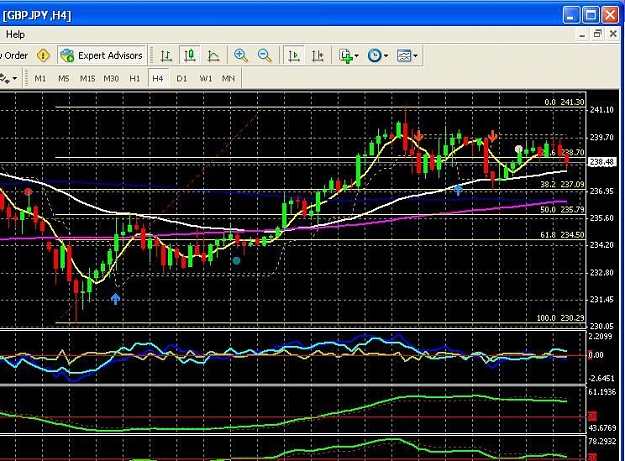The height and width of the screenshot is (461, 625).
Task: Switch chart to line chart display
Action: (214, 55)
